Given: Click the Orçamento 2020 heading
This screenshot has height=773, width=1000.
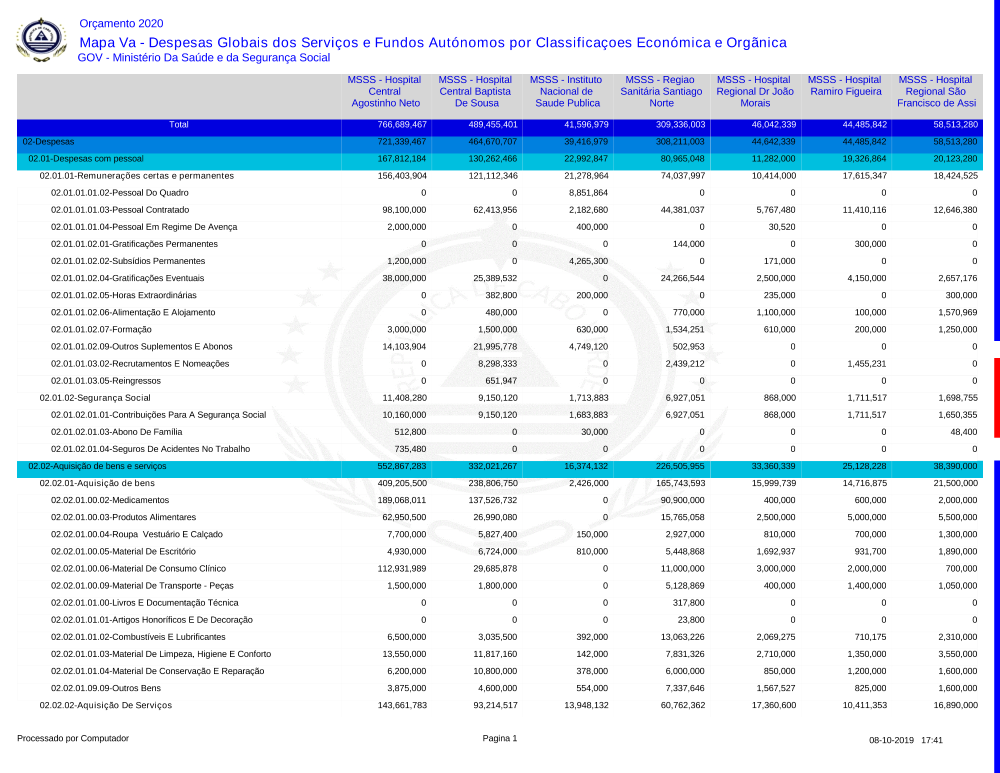Looking at the screenshot, I should pos(120,23).
